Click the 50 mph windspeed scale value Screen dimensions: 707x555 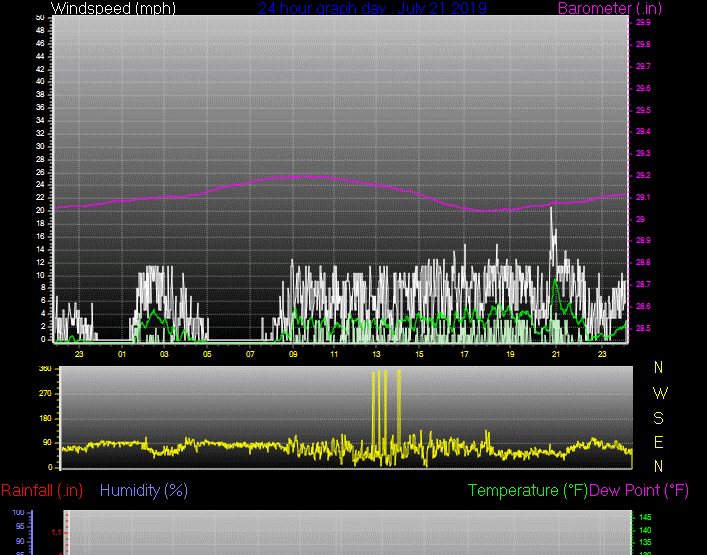click(39, 18)
